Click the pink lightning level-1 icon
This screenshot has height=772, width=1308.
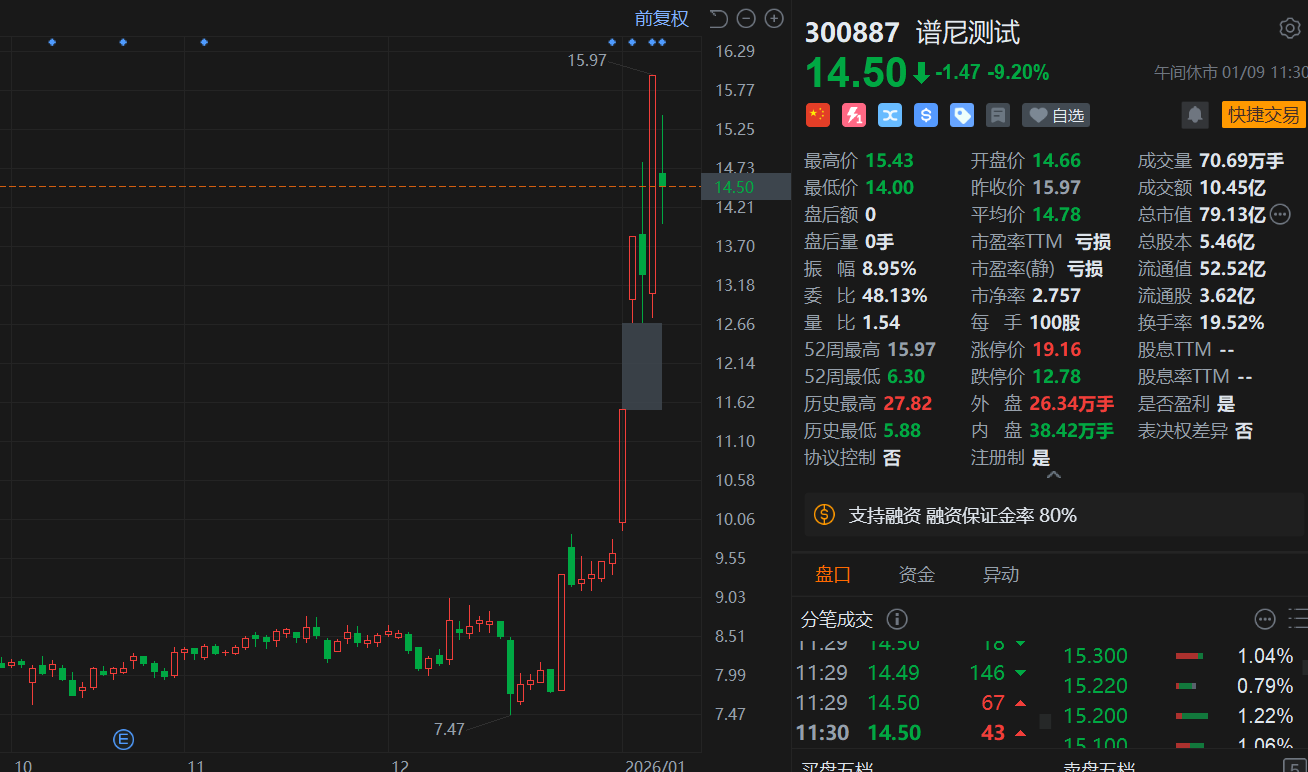(x=854, y=115)
